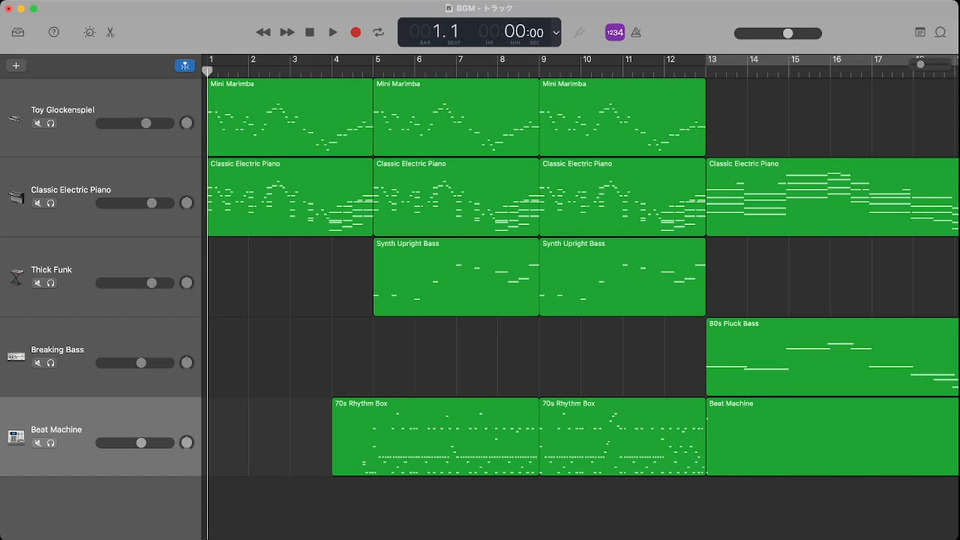Open the Loop Browser

coord(940,32)
